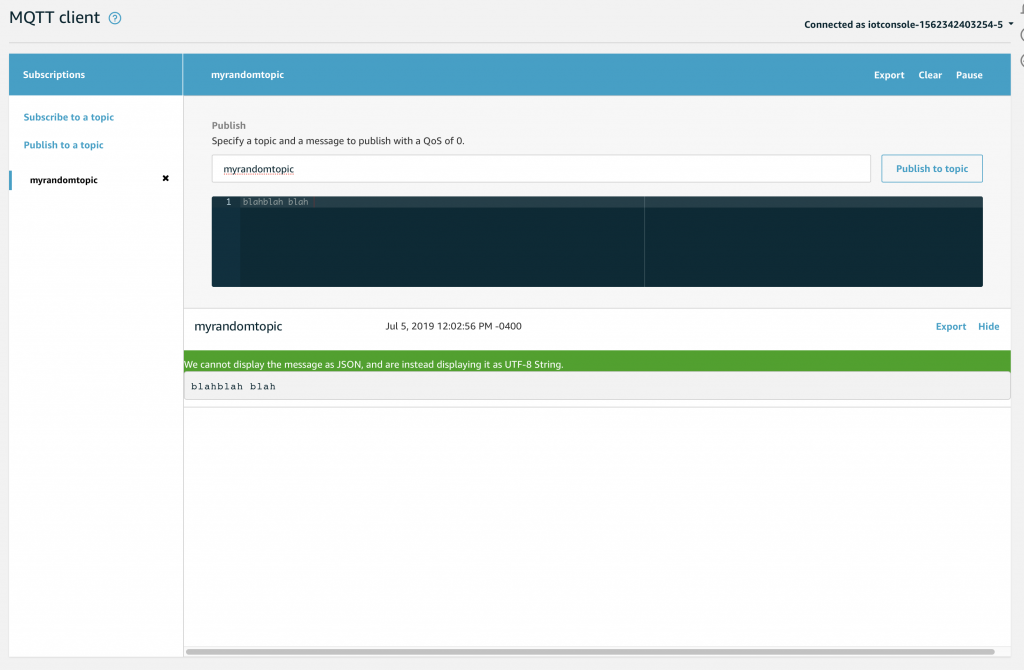Remove the myrandomtopic subscription with the x icon

[x=165, y=178]
